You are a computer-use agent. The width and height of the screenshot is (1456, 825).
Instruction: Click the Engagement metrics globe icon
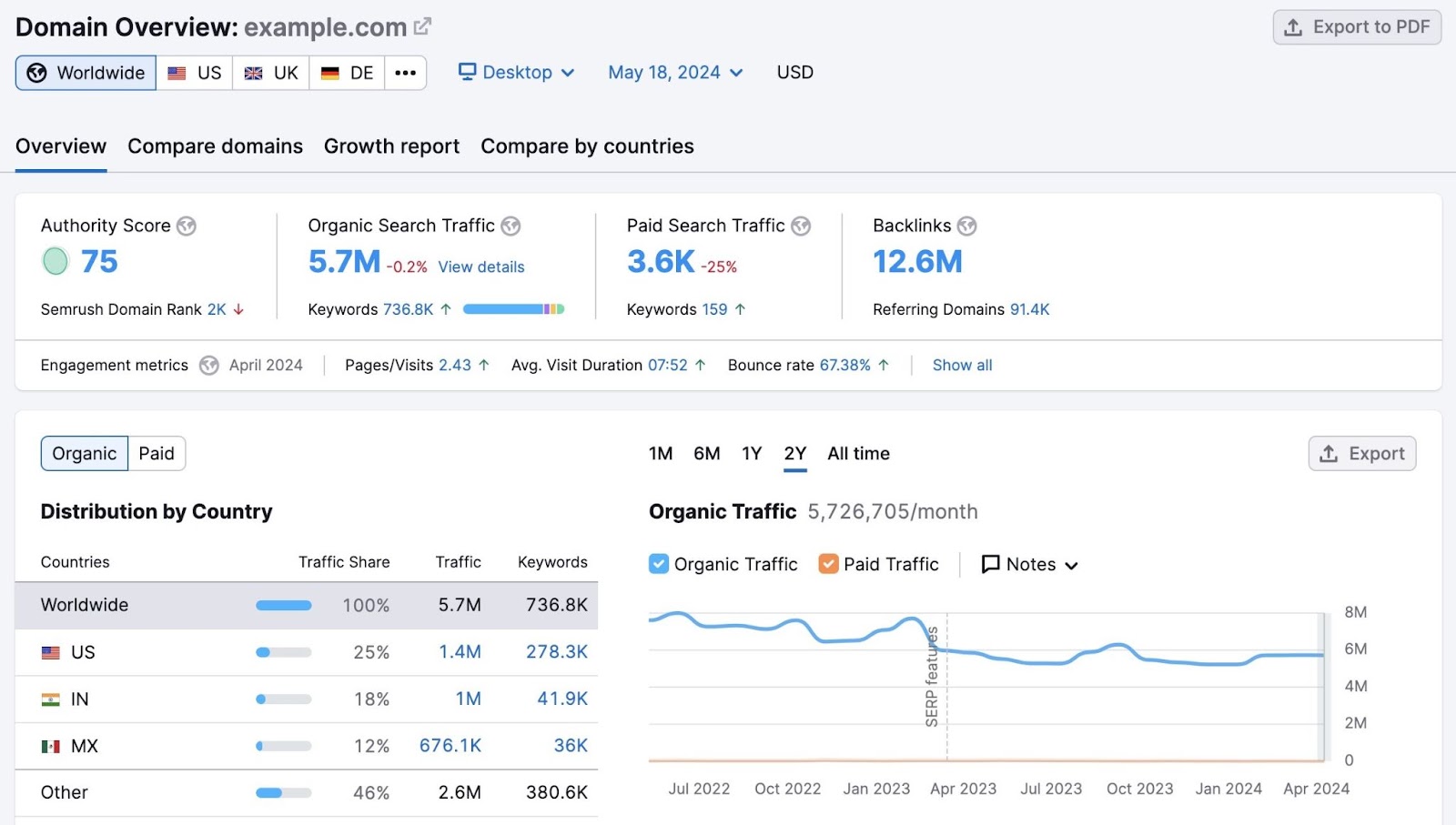(x=208, y=365)
